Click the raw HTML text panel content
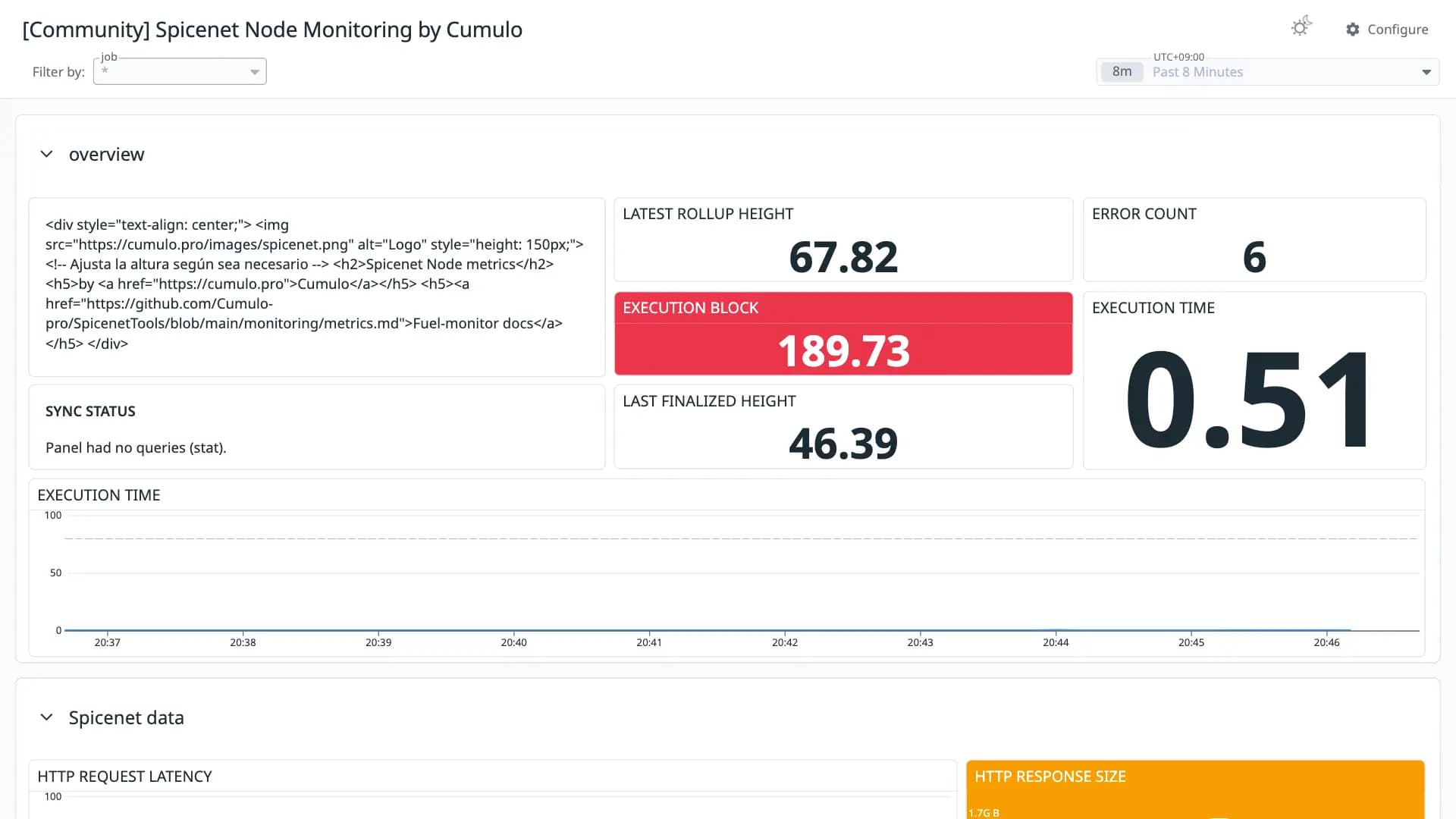 315,284
